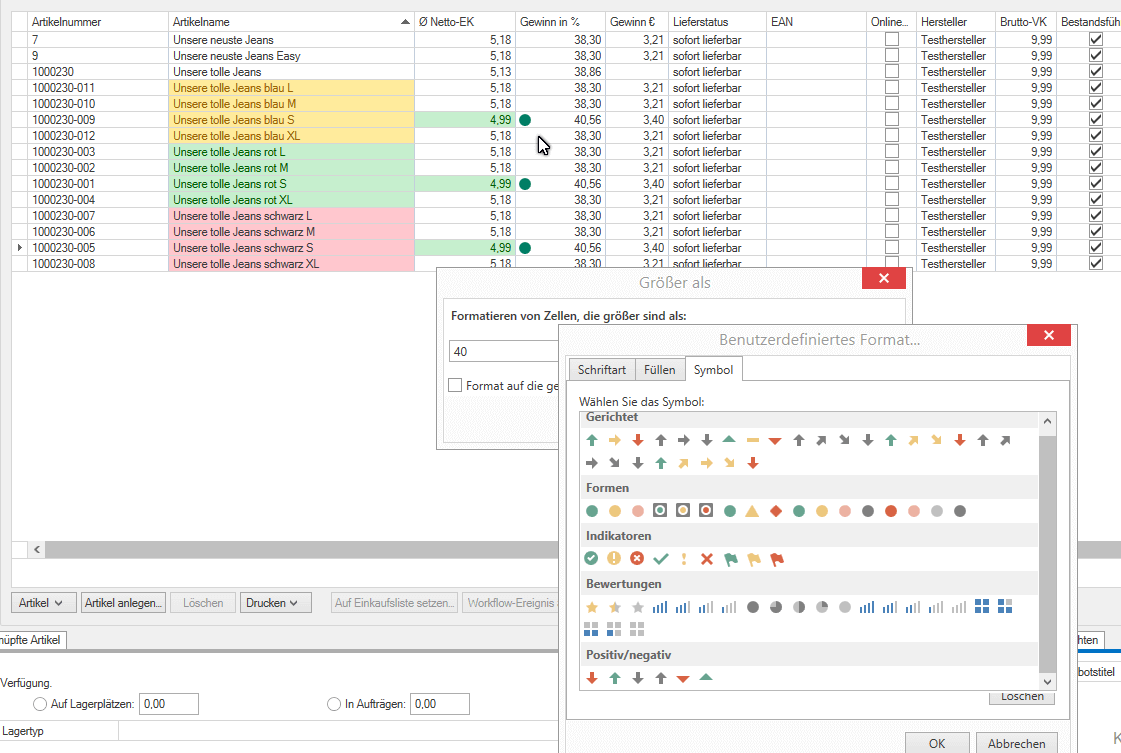Switch to the Schriftart tab
The image size is (1121, 753).
pos(601,370)
